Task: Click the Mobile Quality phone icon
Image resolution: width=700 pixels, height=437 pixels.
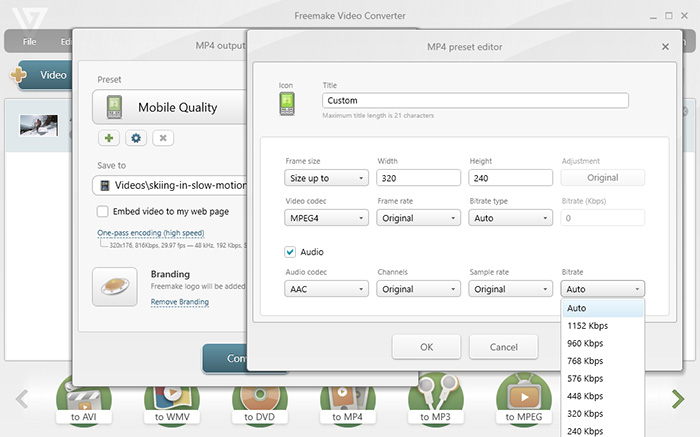Action: pyautogui.click(x=114, y=107)
